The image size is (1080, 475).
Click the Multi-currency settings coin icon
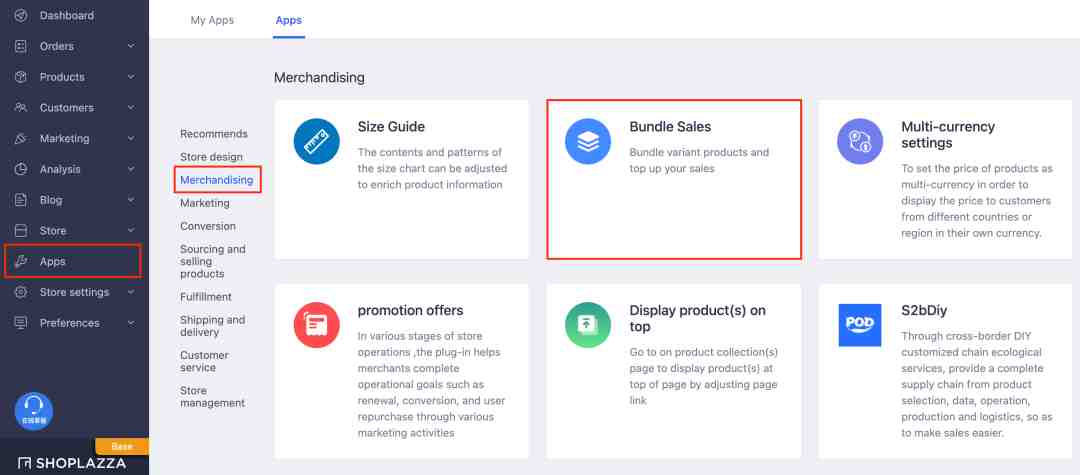tap(860, 141)
